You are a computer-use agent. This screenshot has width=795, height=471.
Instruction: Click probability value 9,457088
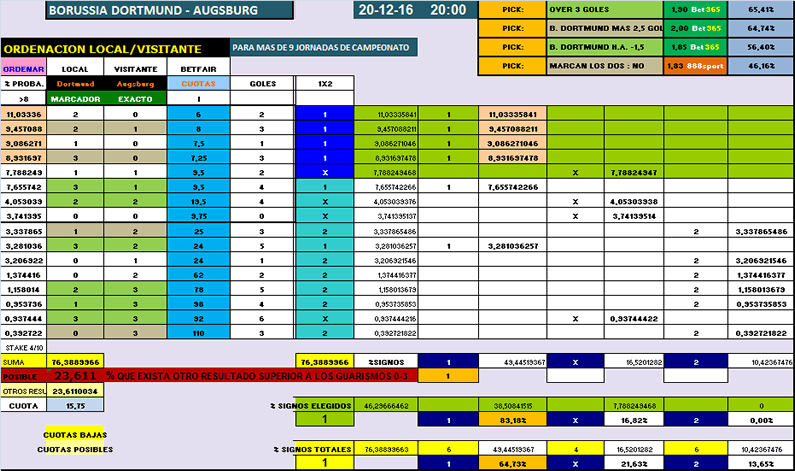pyautogui.click(x=23, y=129)
